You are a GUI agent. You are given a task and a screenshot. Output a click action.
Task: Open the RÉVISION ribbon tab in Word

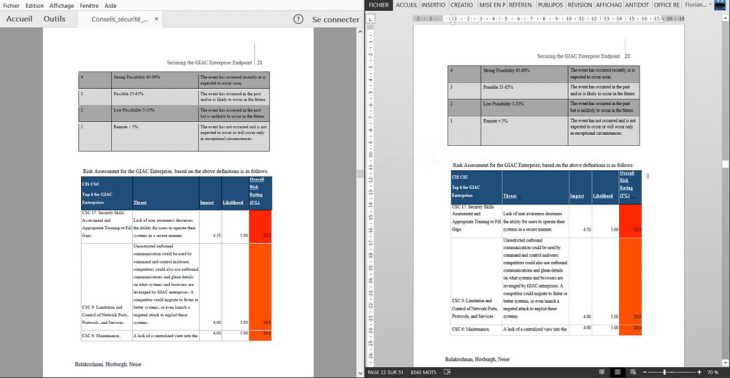click(580, 5)
